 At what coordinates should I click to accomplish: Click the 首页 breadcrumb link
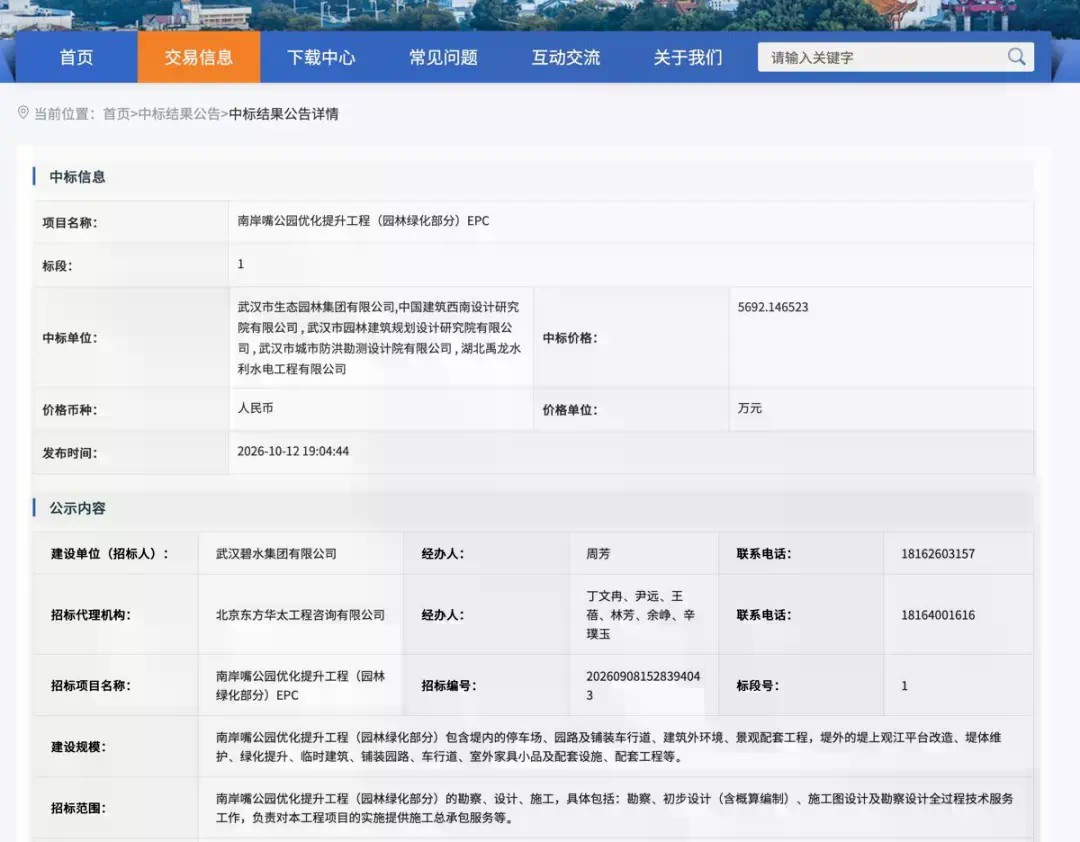point(116,114)
